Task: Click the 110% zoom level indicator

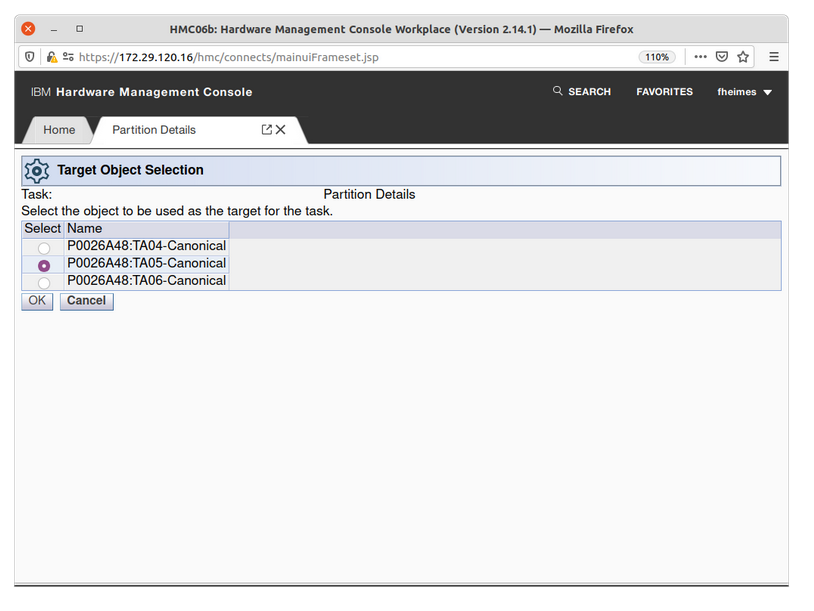Action: tap(657, 57)
